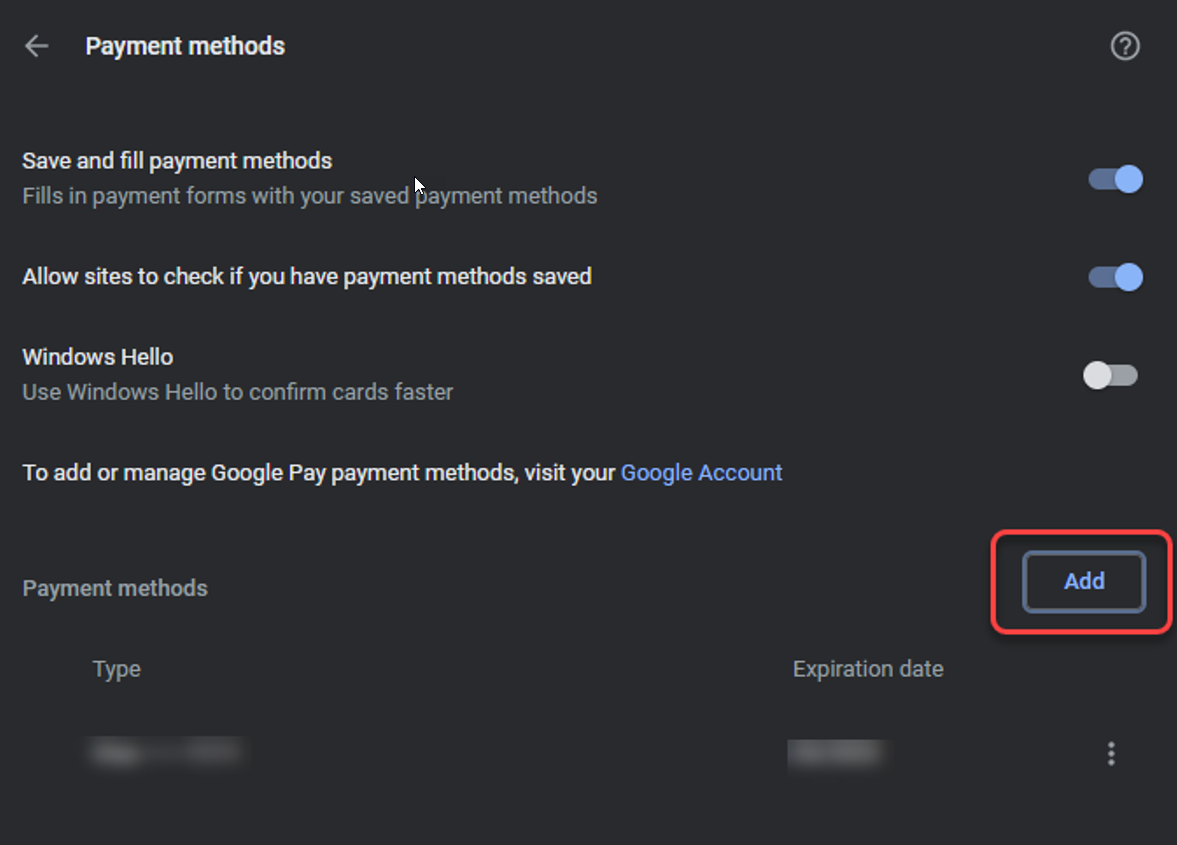
Task: Click the Payment methods section heading above the table
Action: (x=115, y=588)
